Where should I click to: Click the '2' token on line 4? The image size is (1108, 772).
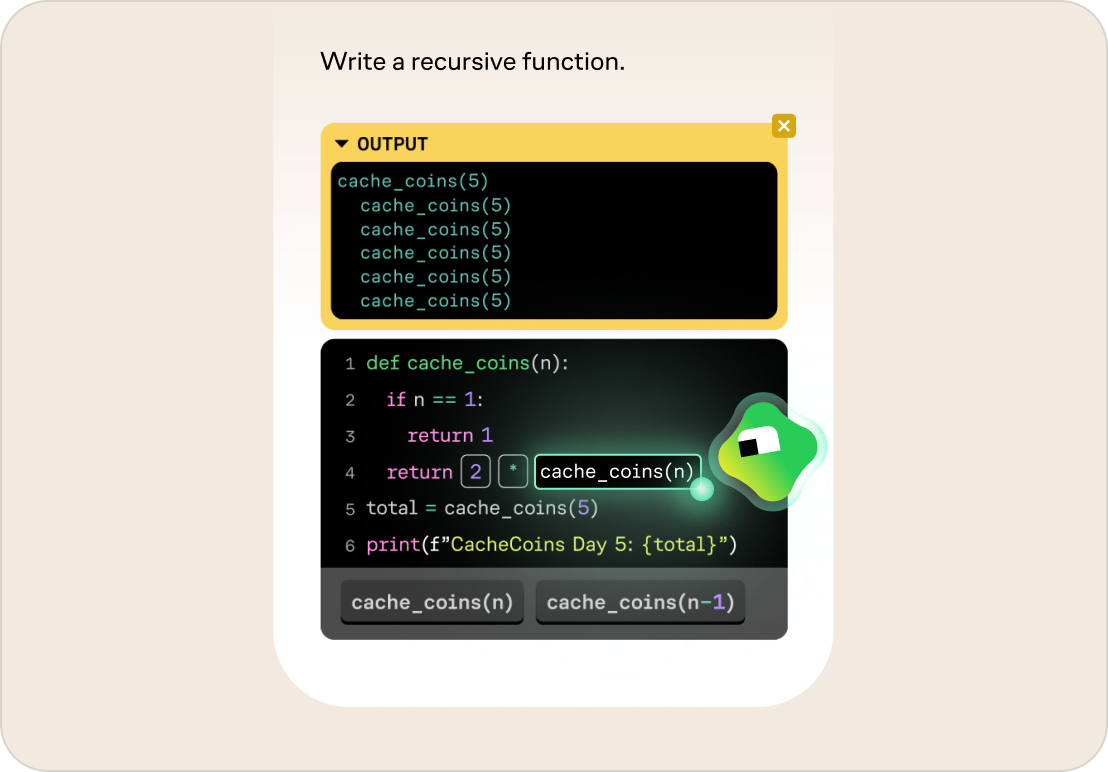[x=476, y=471]
